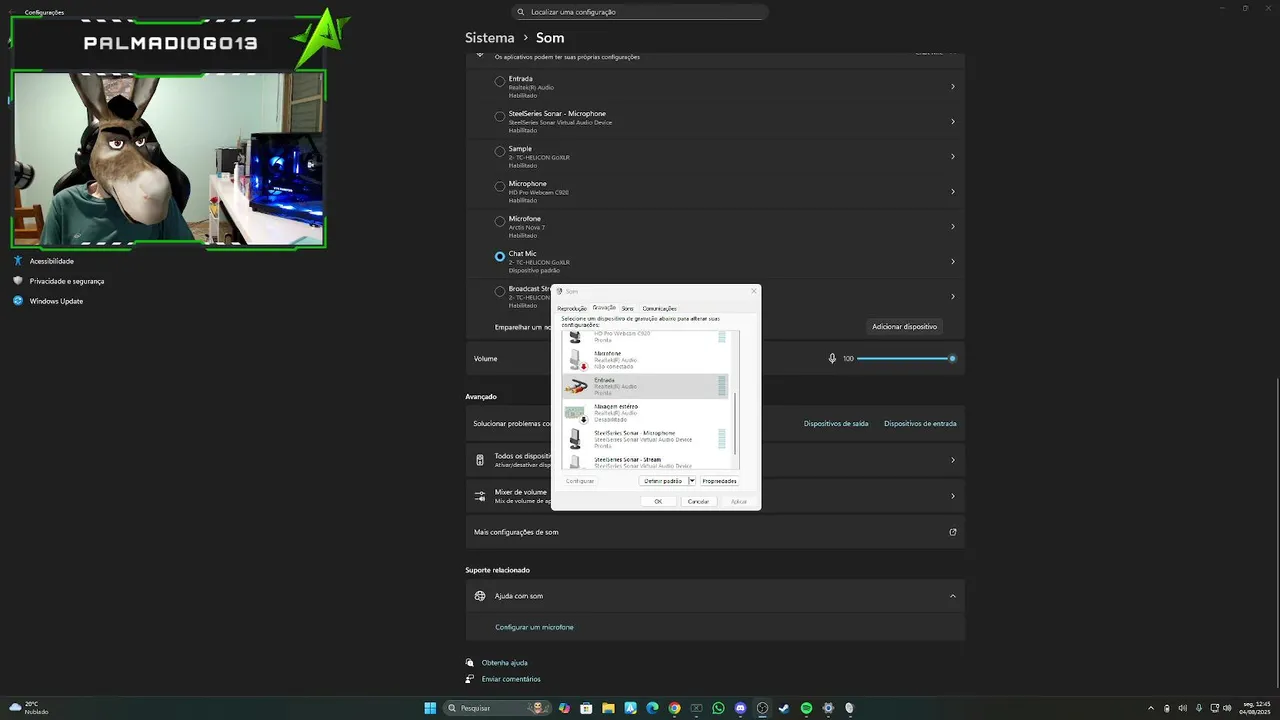1280x720 pixels.
Task: Open Copilot from the taskbar
Action: point(564,708)
